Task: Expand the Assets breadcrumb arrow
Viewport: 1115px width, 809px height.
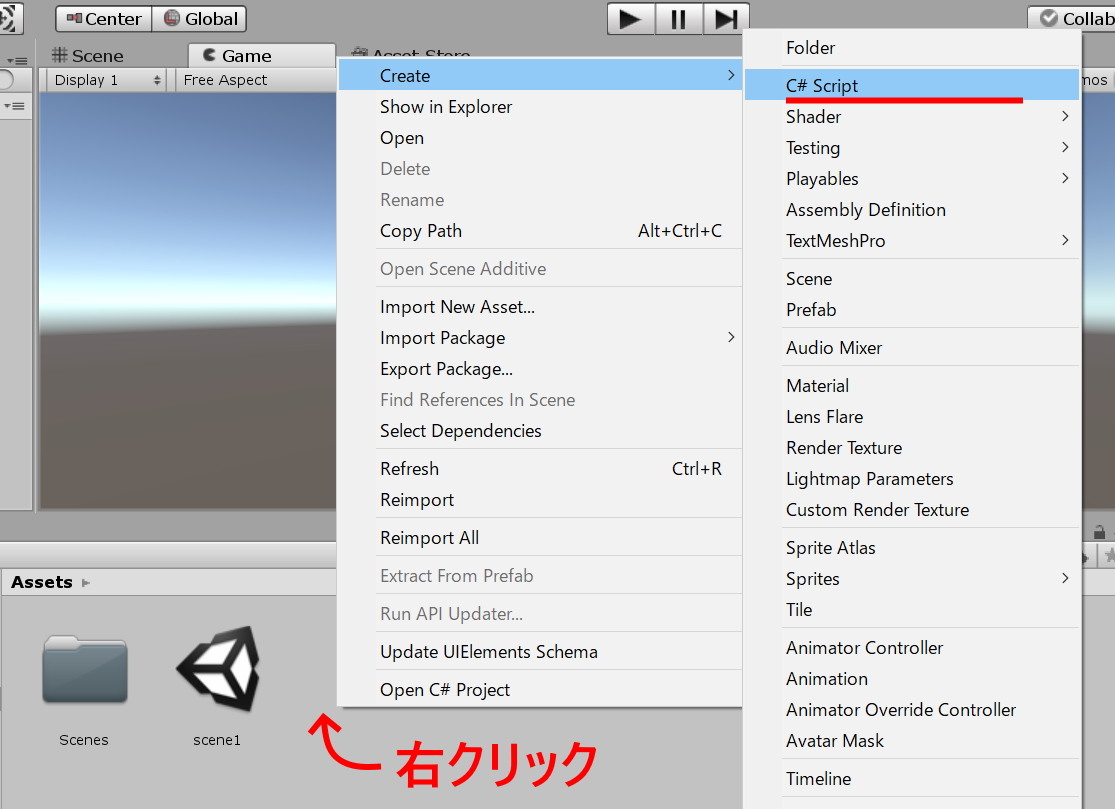Action: pos(86,583)
